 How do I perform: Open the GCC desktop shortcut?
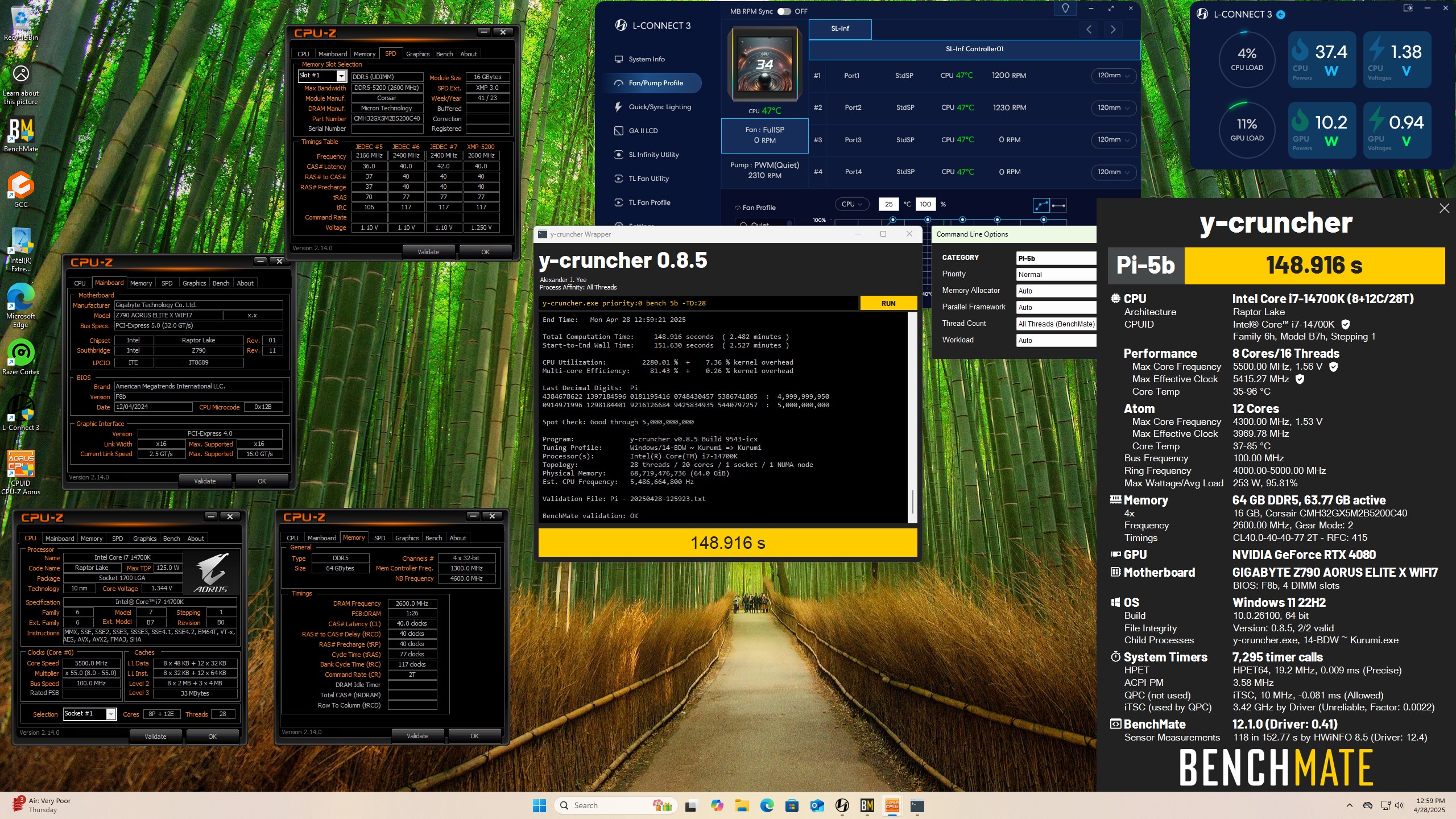tap(20, 189)
